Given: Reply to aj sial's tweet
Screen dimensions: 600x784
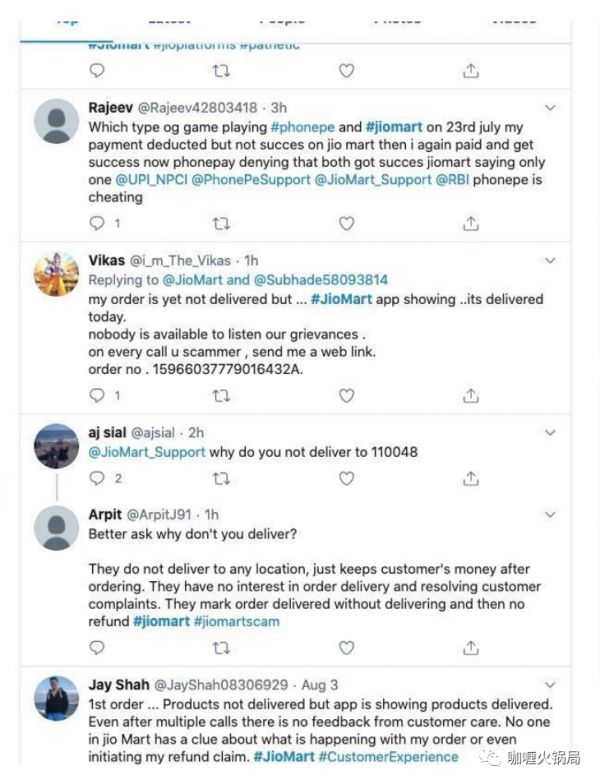Looking at the screenshot, I should pyautogui.click(x=97, y=478).
